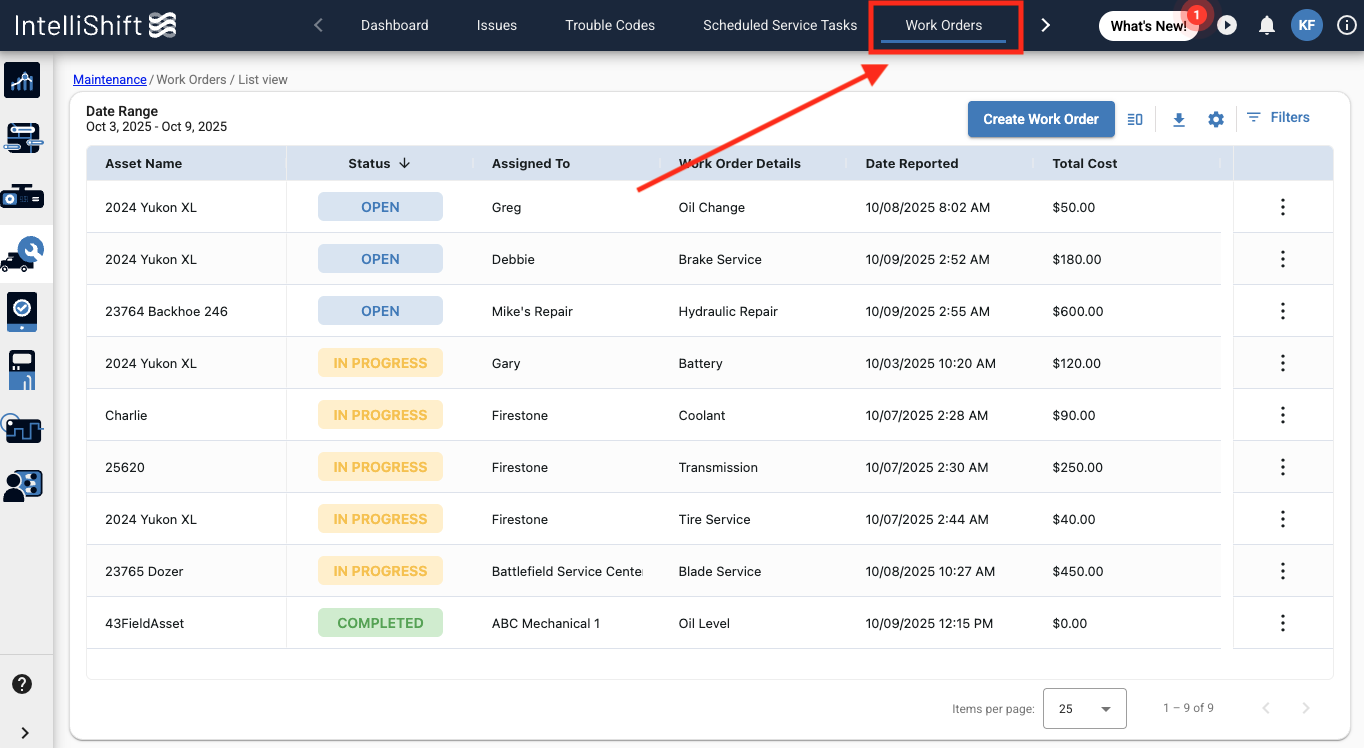Open table settings gear icon

[1216, 119]
